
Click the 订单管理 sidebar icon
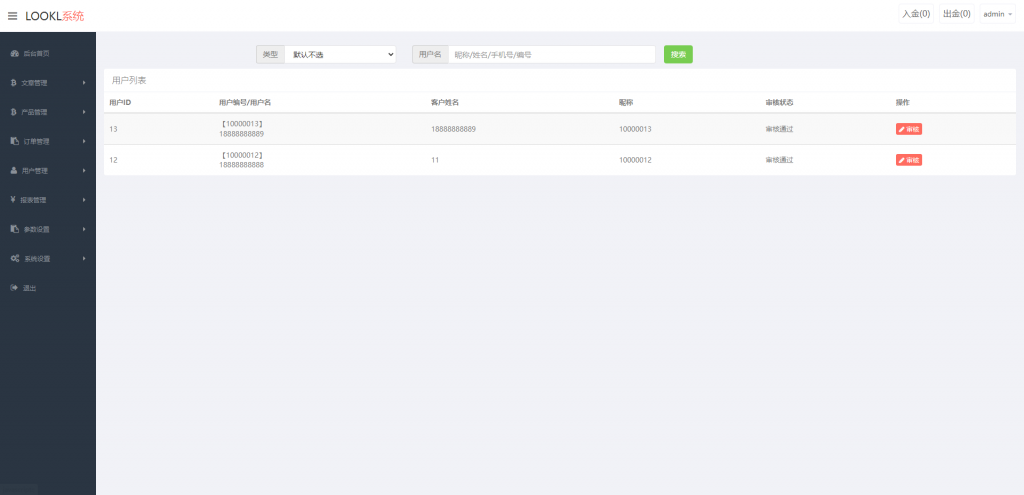point(14,141)
